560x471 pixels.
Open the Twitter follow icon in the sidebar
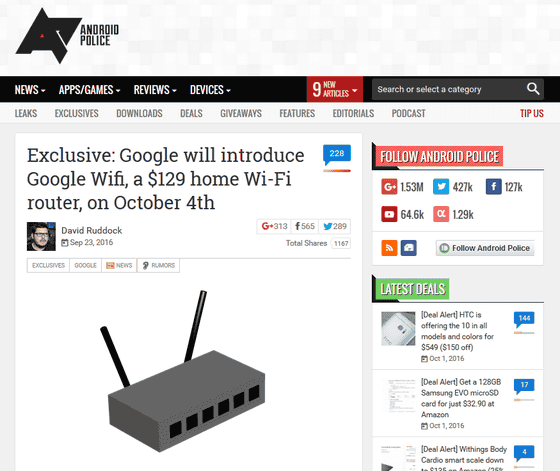pyautogui.click(x=441, y=187)
